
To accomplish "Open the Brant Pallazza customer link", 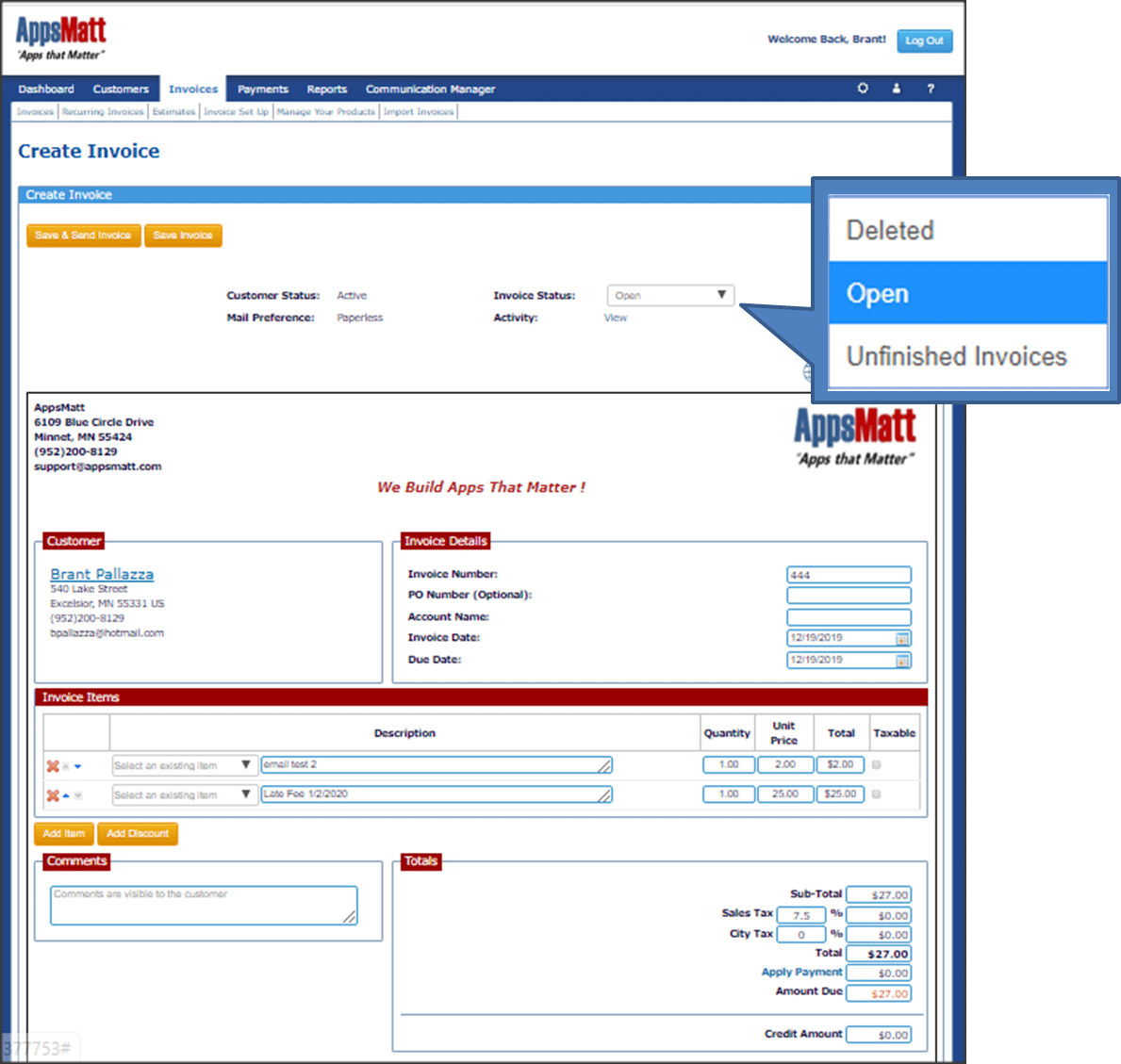I will (102, 574).
